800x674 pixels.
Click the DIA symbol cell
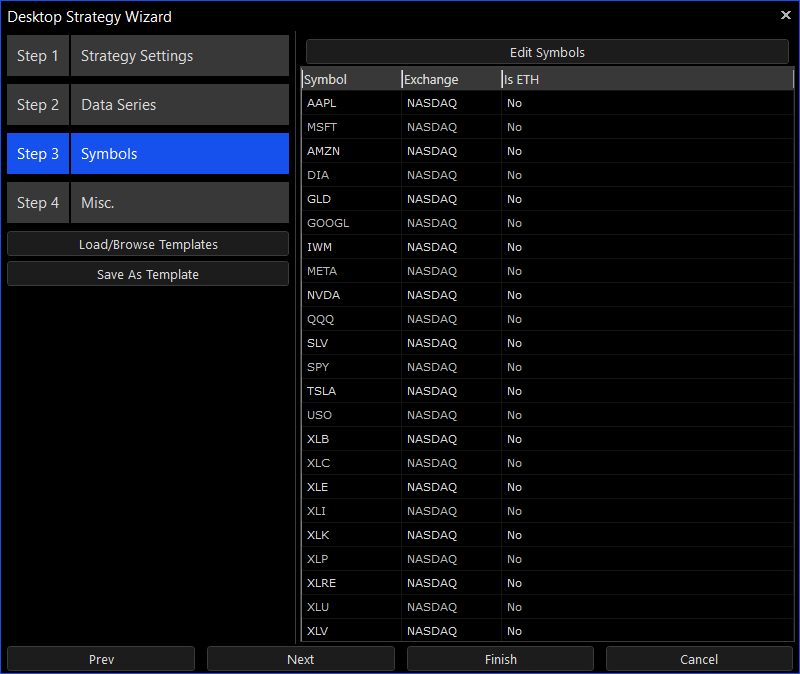352,175
